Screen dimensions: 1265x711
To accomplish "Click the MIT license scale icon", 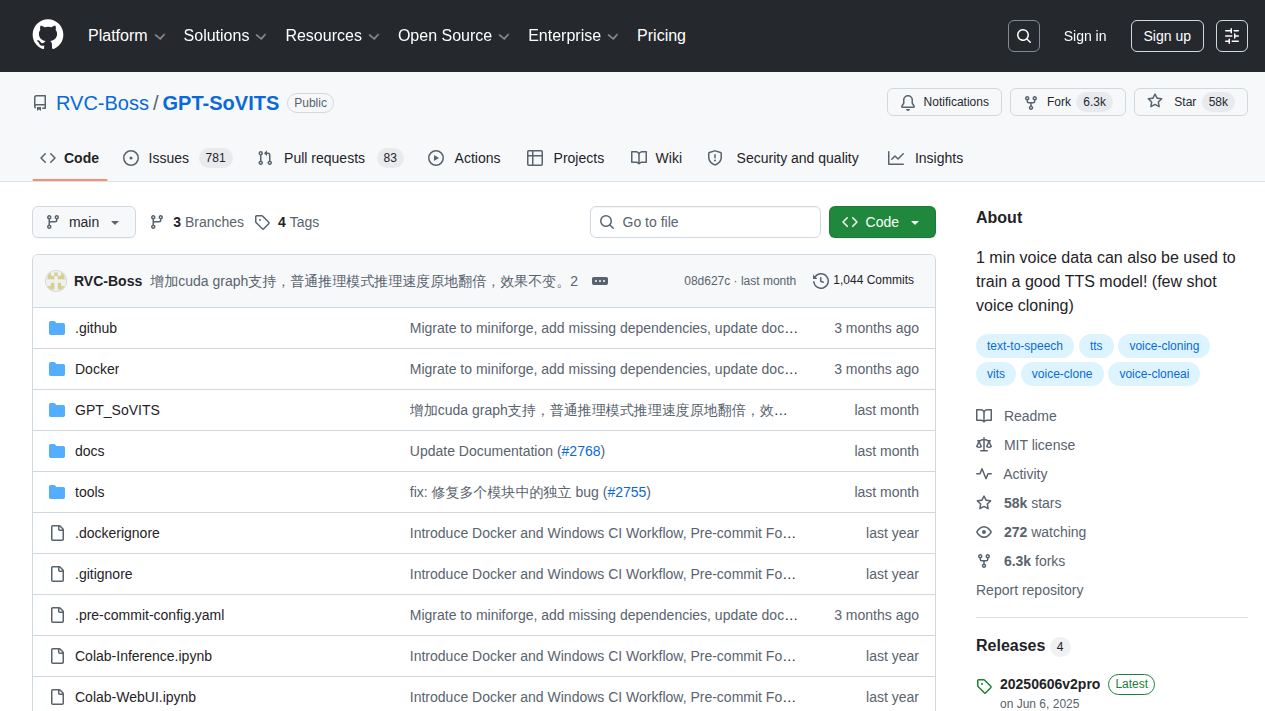I will (984, 445).
